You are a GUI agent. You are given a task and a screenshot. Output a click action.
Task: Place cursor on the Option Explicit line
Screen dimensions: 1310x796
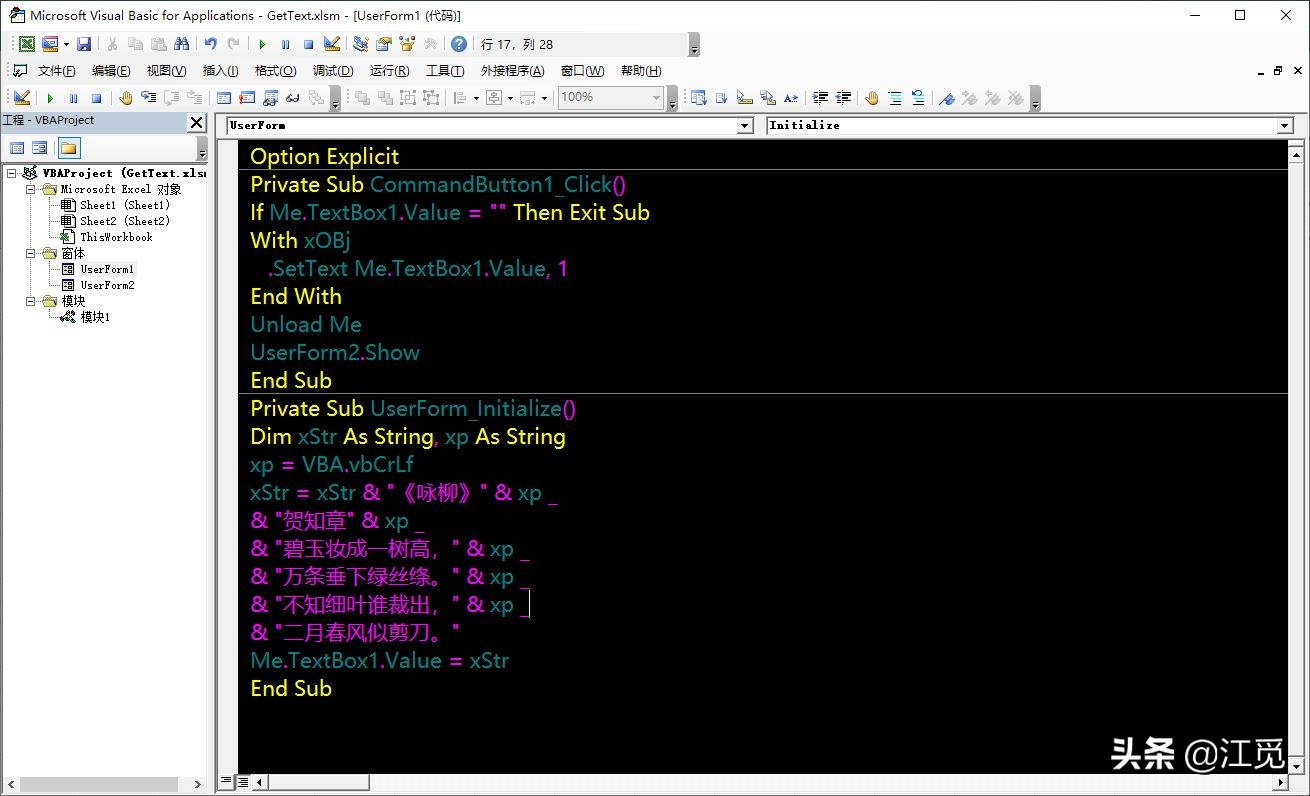324,156
